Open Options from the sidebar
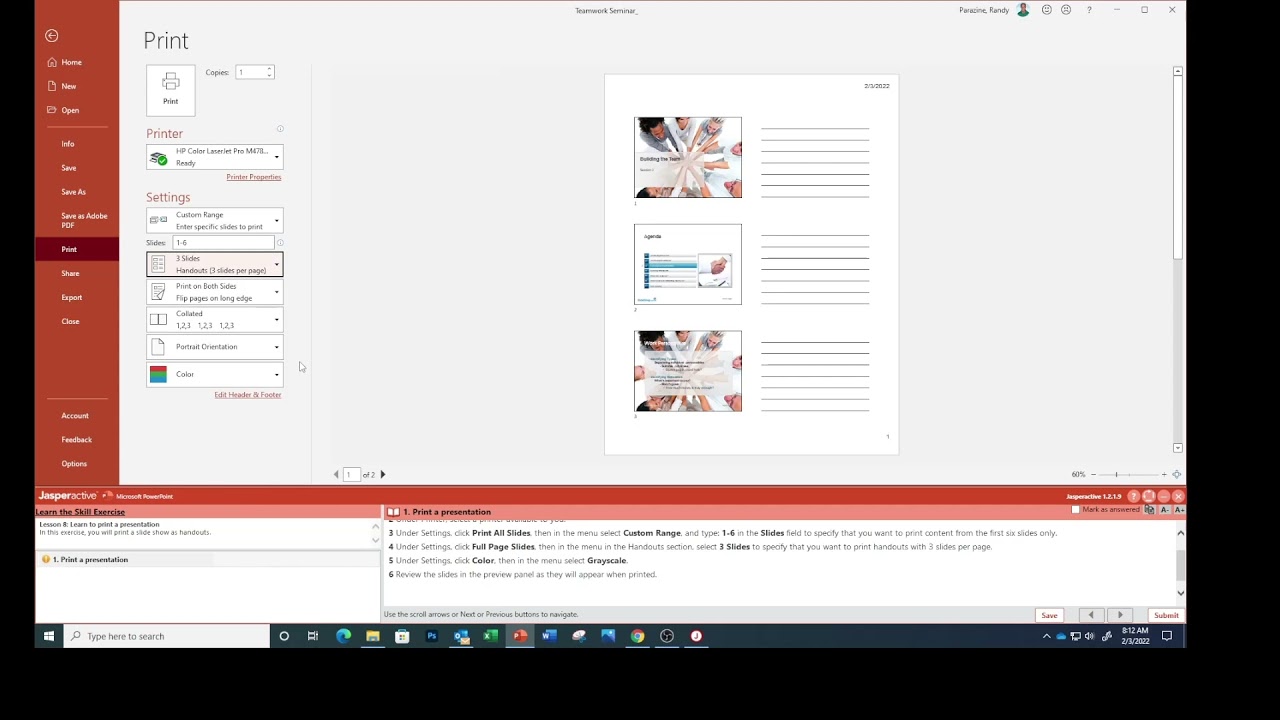 click(74, 464)
